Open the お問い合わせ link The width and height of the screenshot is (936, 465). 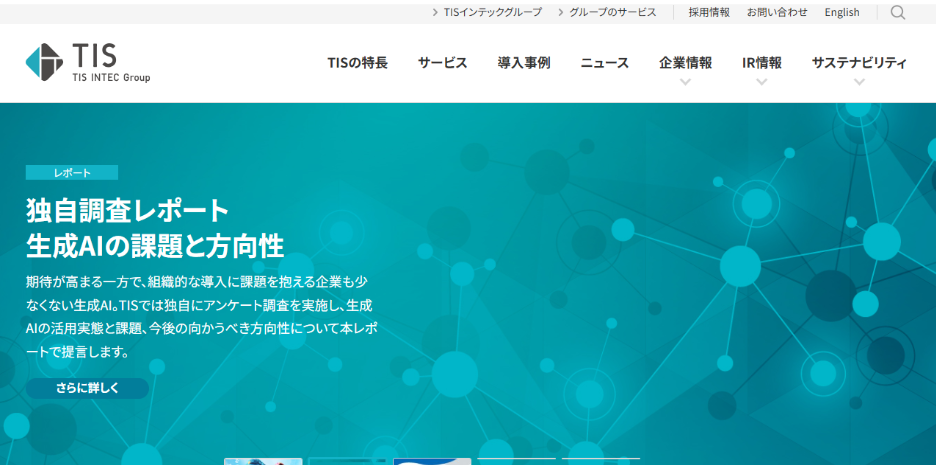(x=777, y=12)
